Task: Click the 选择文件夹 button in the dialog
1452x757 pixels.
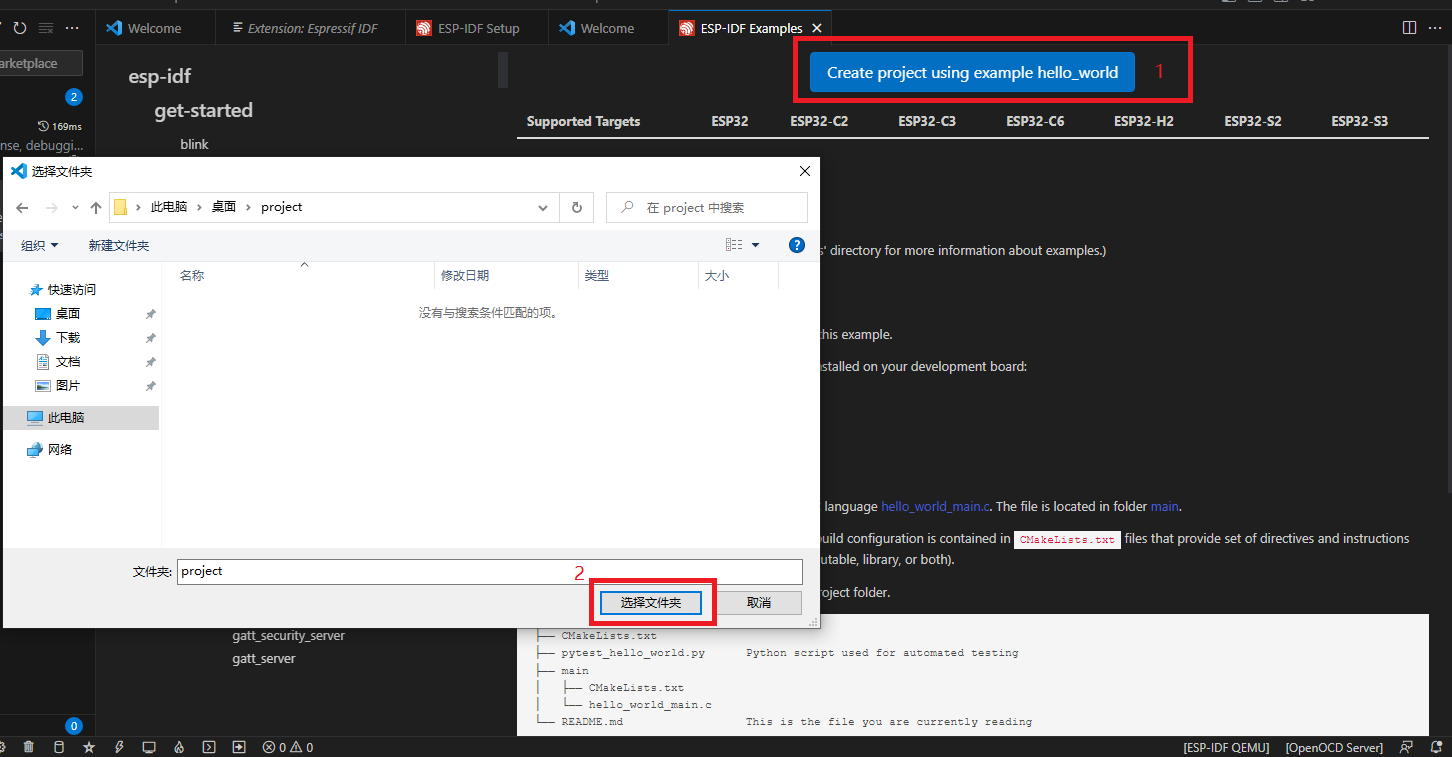Action: (651, 603)
